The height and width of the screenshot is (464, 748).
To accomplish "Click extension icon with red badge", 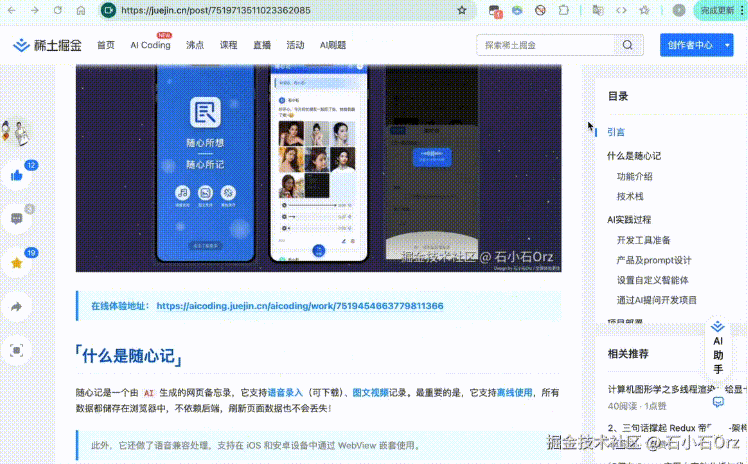I will (495, 11).
